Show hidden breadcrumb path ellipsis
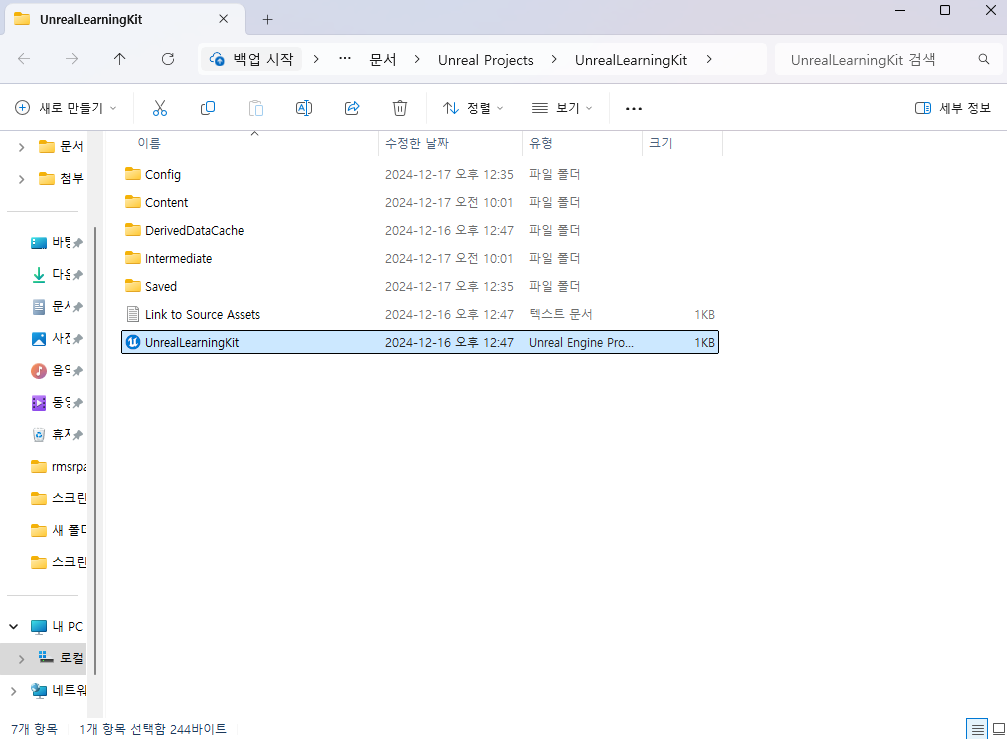This screenshot has height=739, width=1007. [x=345, y=59]
